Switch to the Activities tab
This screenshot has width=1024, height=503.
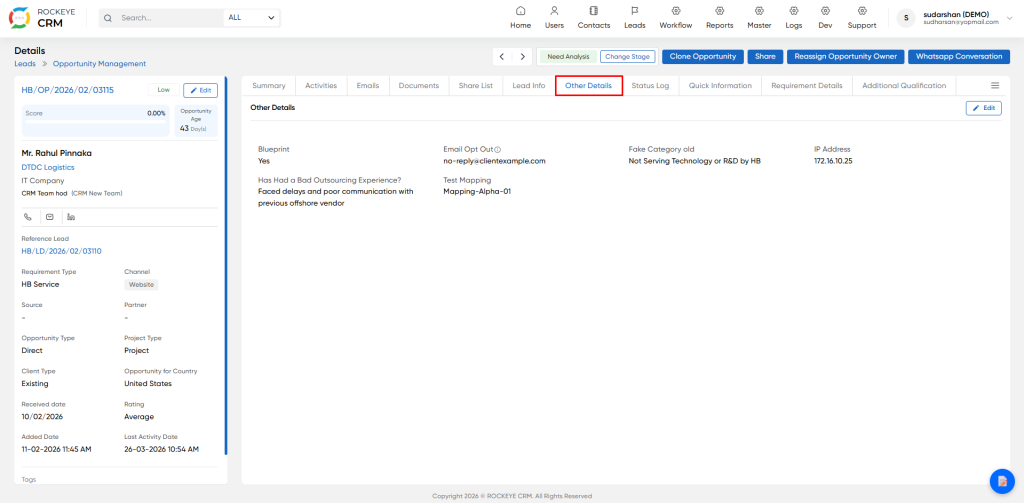tap(321, 86)
